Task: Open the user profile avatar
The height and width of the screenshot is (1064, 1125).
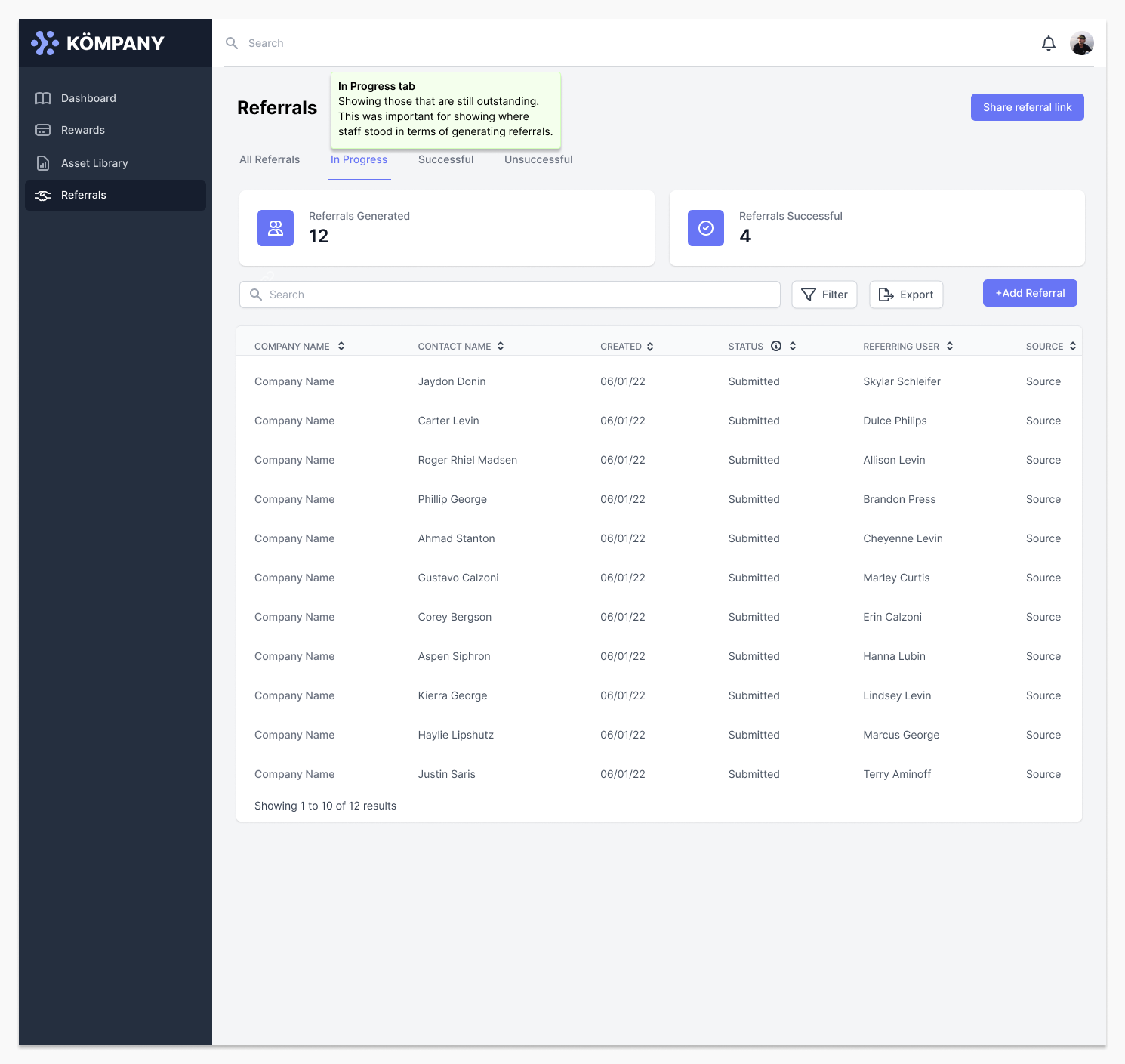Action: point(1081,44)
